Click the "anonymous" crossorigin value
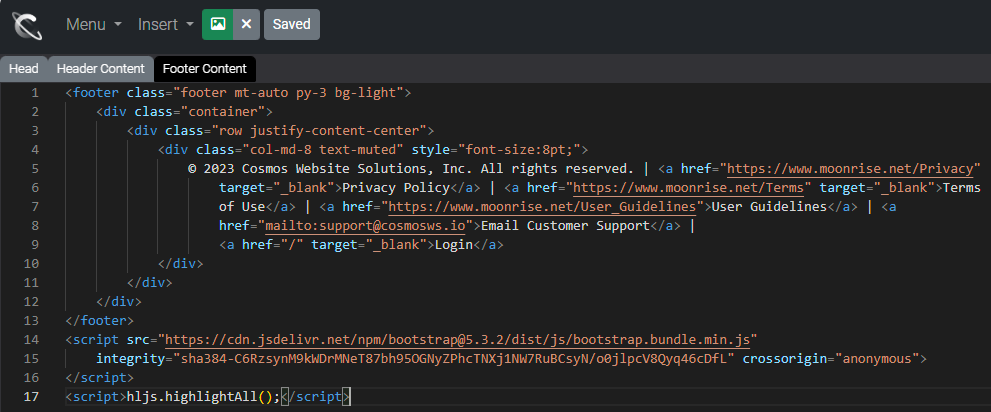The image size is (991, 412). point(877,358)
